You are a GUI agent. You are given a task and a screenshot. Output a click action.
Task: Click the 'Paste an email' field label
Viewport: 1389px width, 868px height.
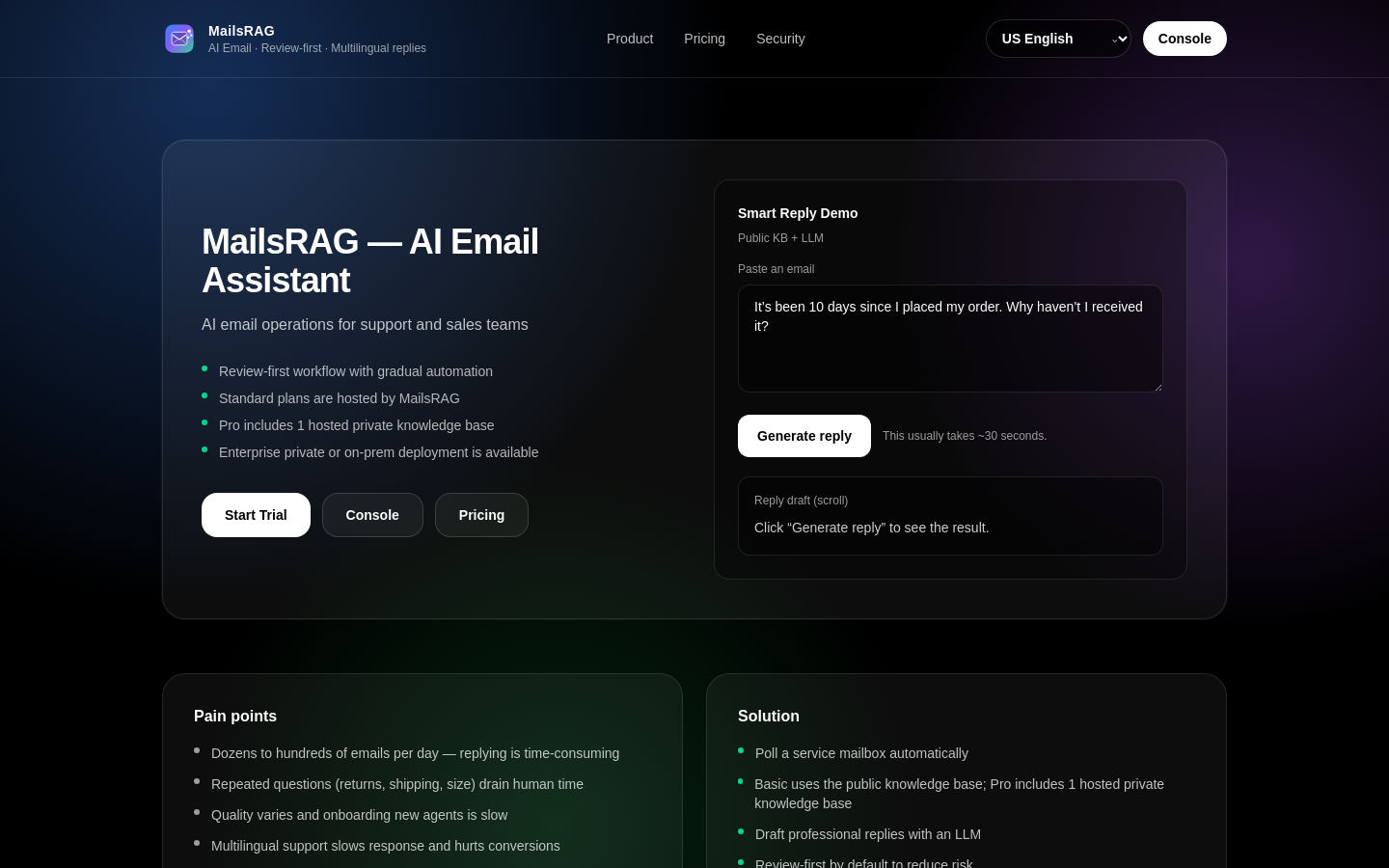coord(776,269)
